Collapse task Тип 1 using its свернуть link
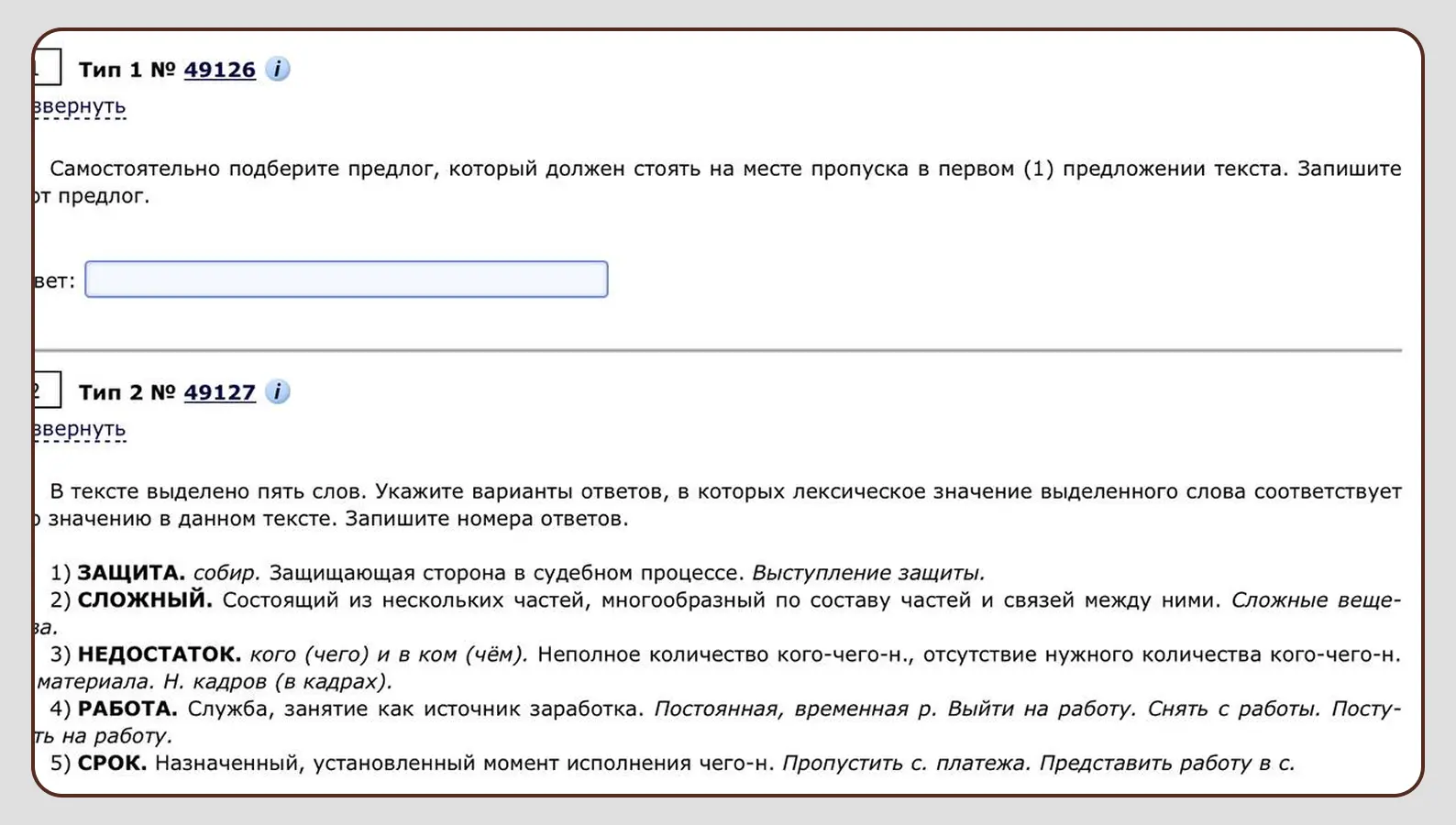Screen dimensions: 1456x825 tap(81, 106)
